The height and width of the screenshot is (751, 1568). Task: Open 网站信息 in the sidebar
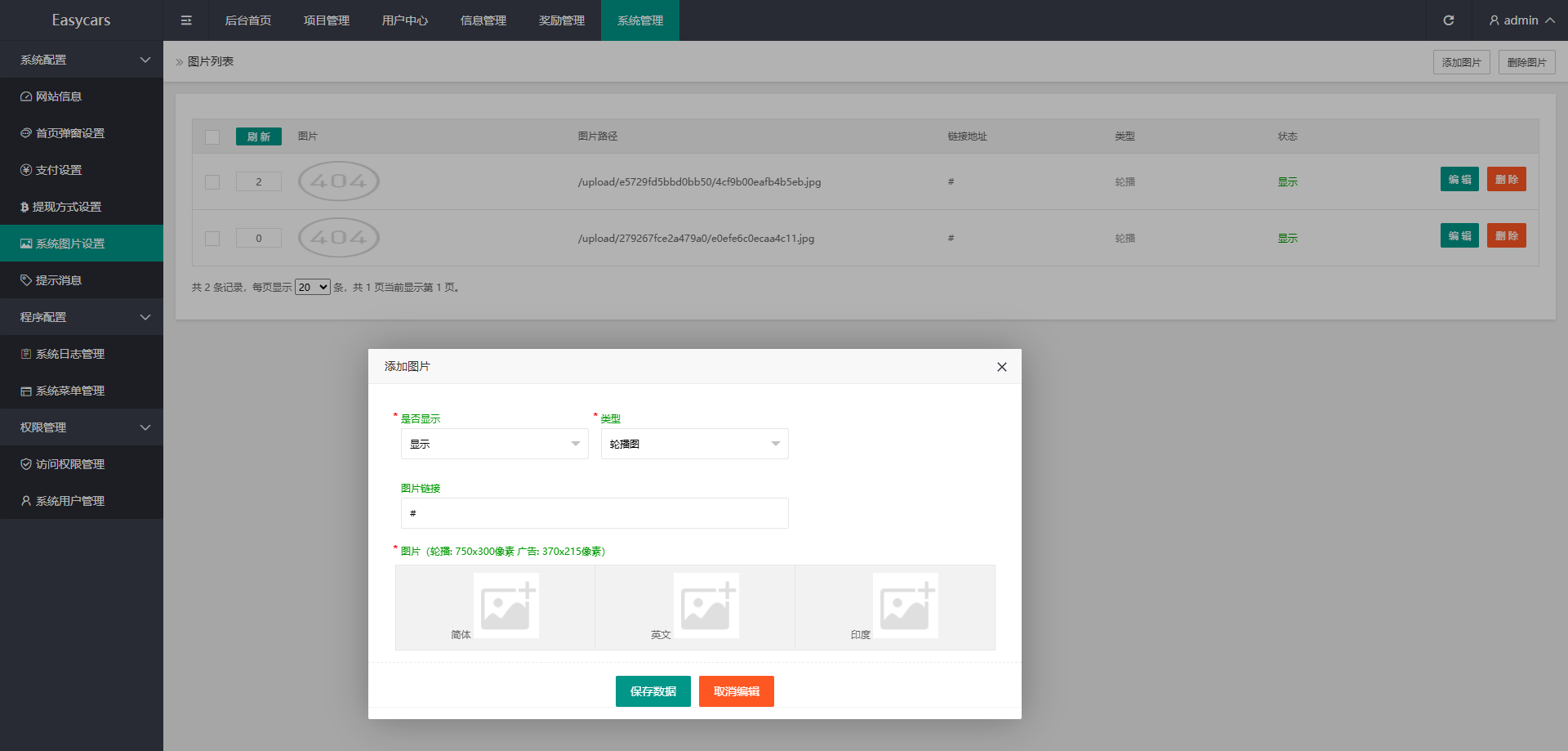pyautogui.click(x=59, y=96)
